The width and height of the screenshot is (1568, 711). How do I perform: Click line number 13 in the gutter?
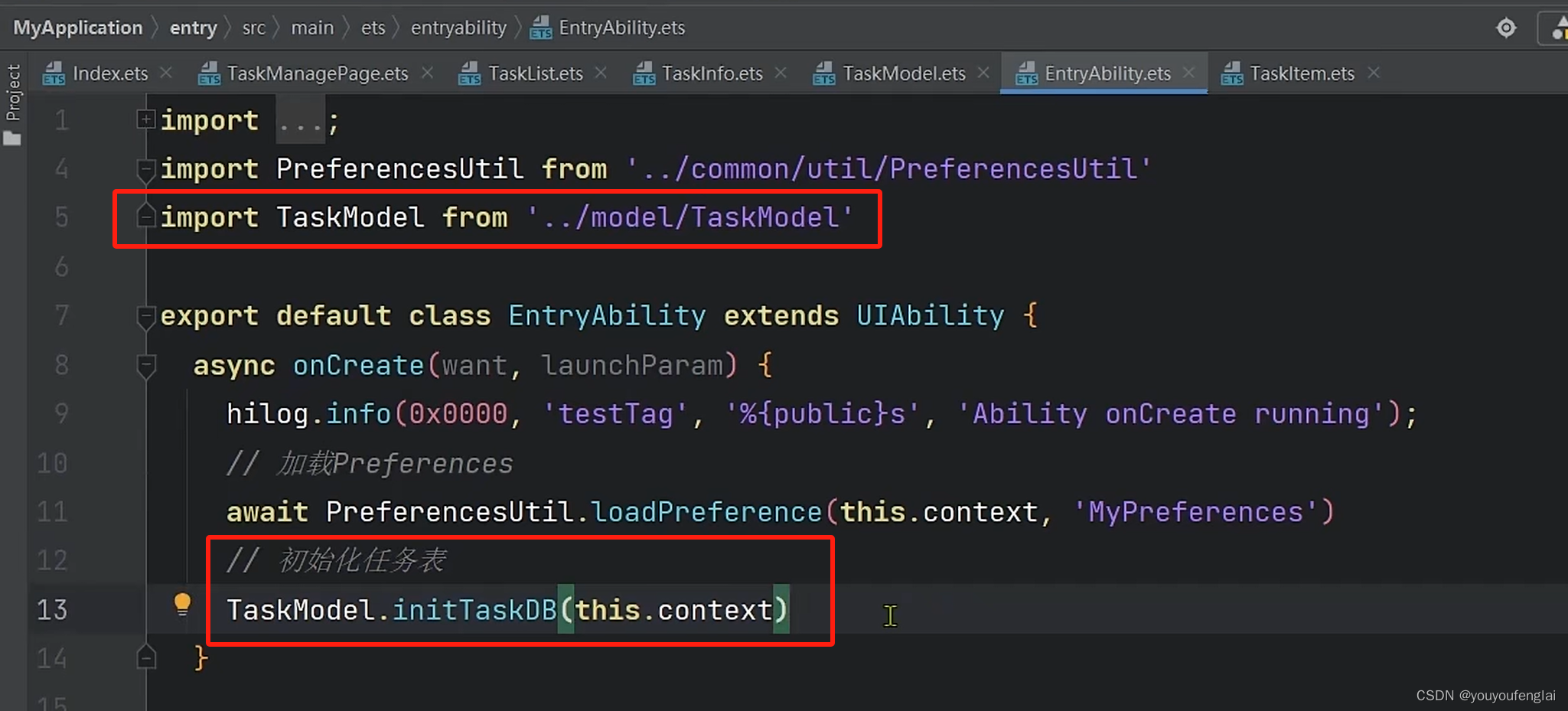pyautogui.click(x=52, y=610)
